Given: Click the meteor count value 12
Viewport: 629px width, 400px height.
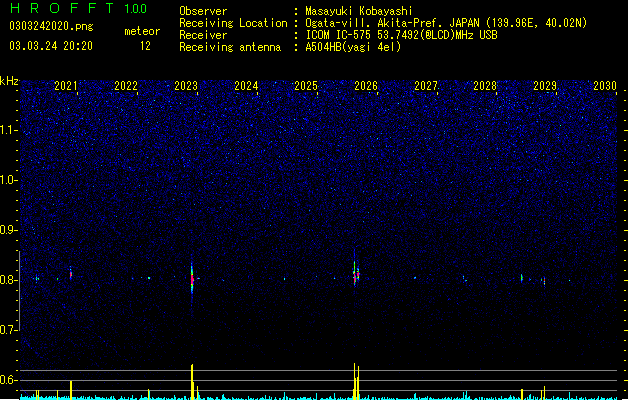Looking at the screenshot, I should tap(145, 46).
